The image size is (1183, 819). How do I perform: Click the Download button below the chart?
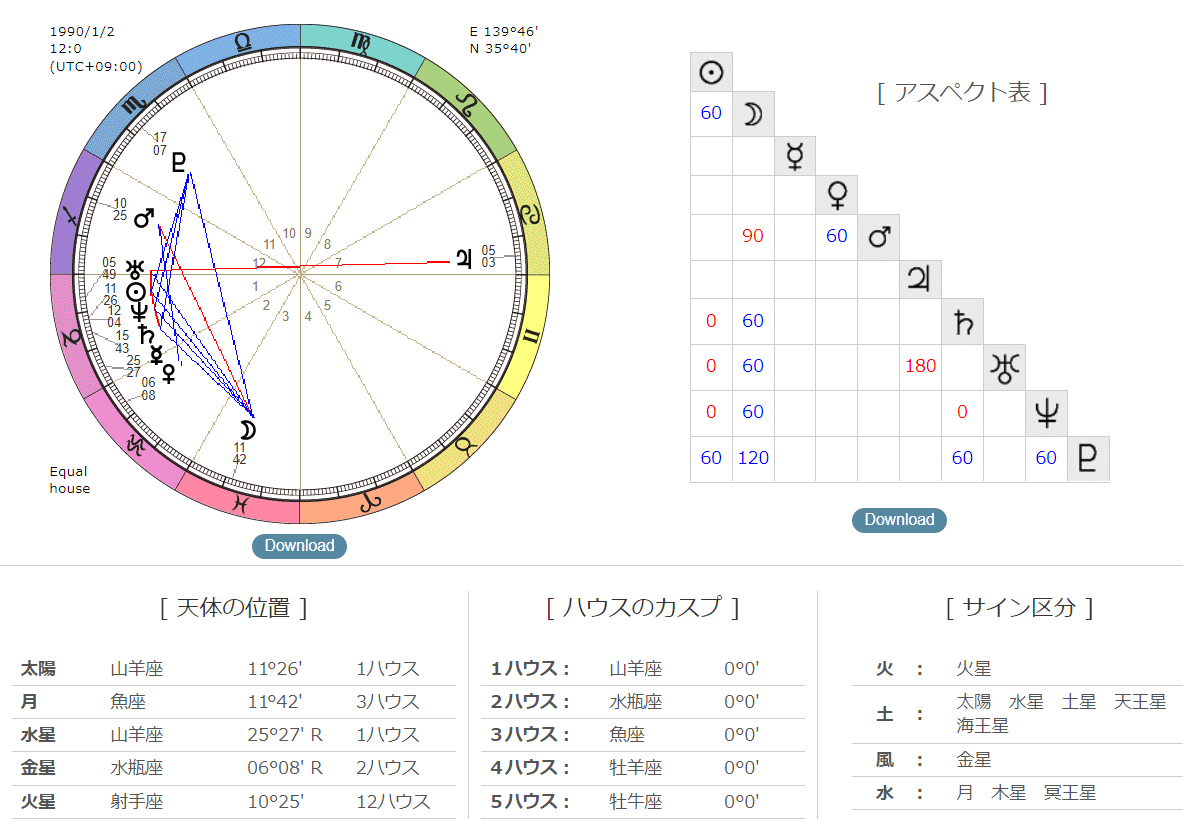(x=298, y=546)
